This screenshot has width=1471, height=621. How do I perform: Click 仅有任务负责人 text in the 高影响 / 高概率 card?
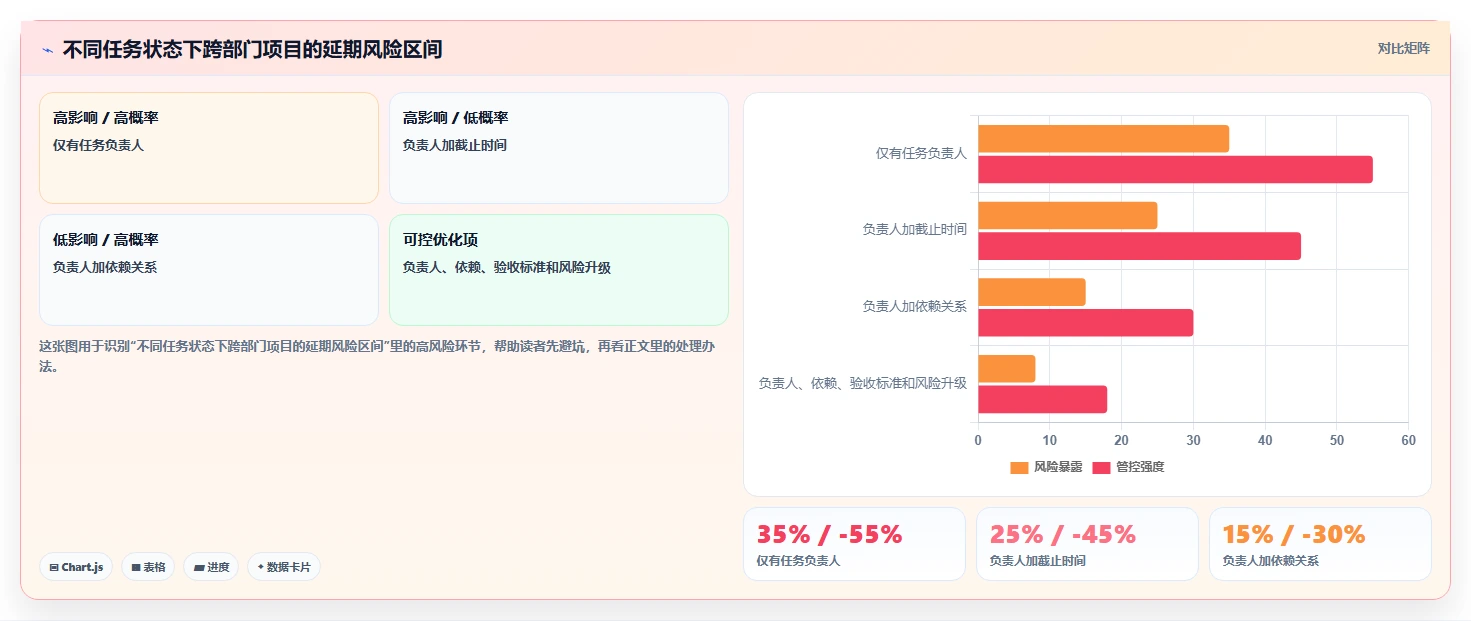[99, 145]
